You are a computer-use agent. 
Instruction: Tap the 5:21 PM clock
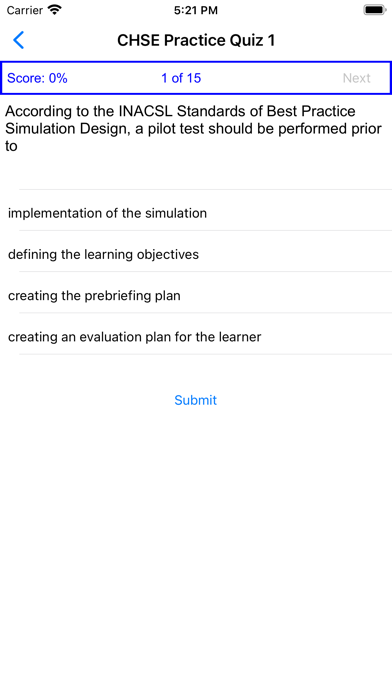click(196, 10)
